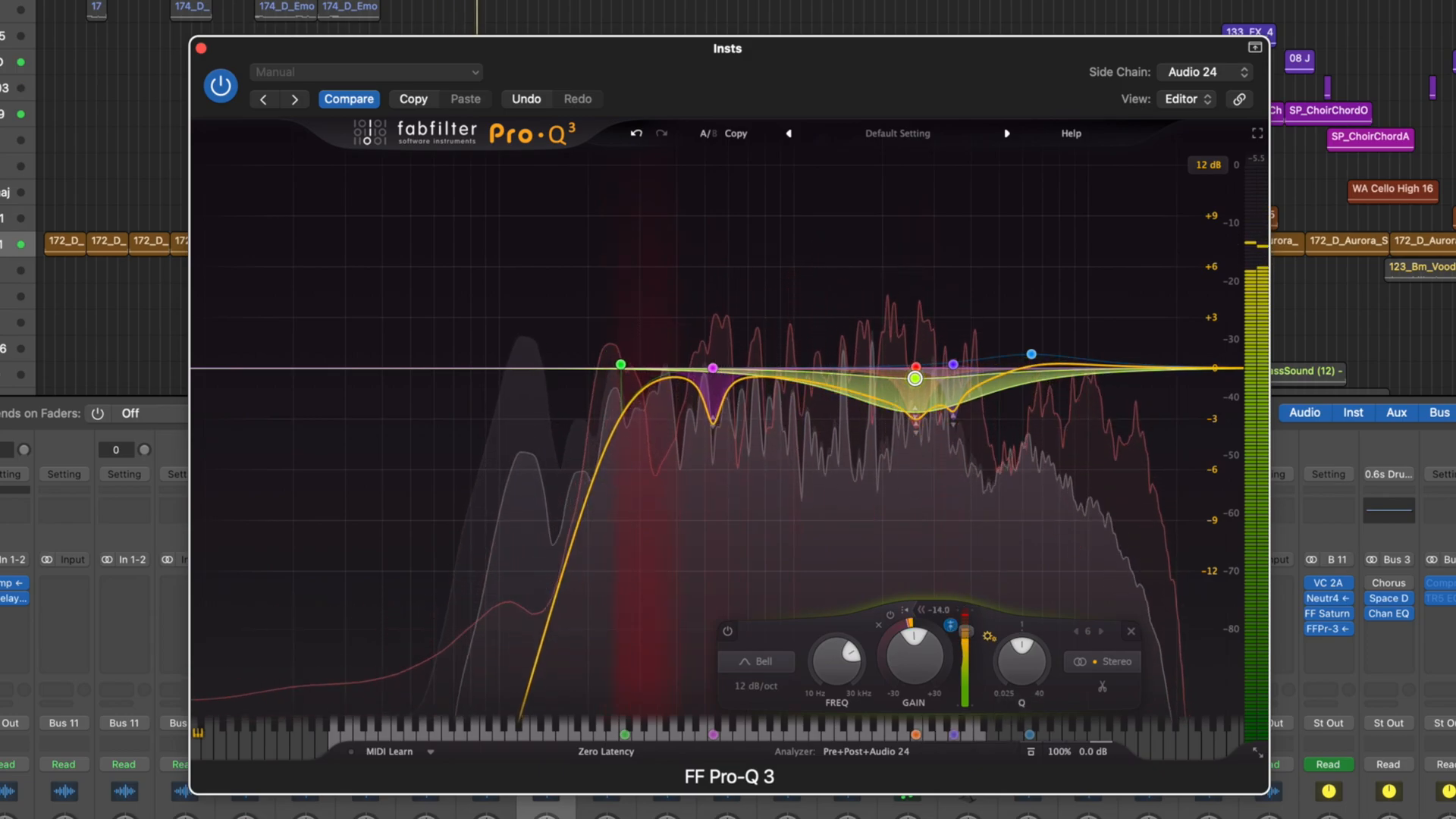
Task: Click the link chain icon button
Action: click(1239, 99)
